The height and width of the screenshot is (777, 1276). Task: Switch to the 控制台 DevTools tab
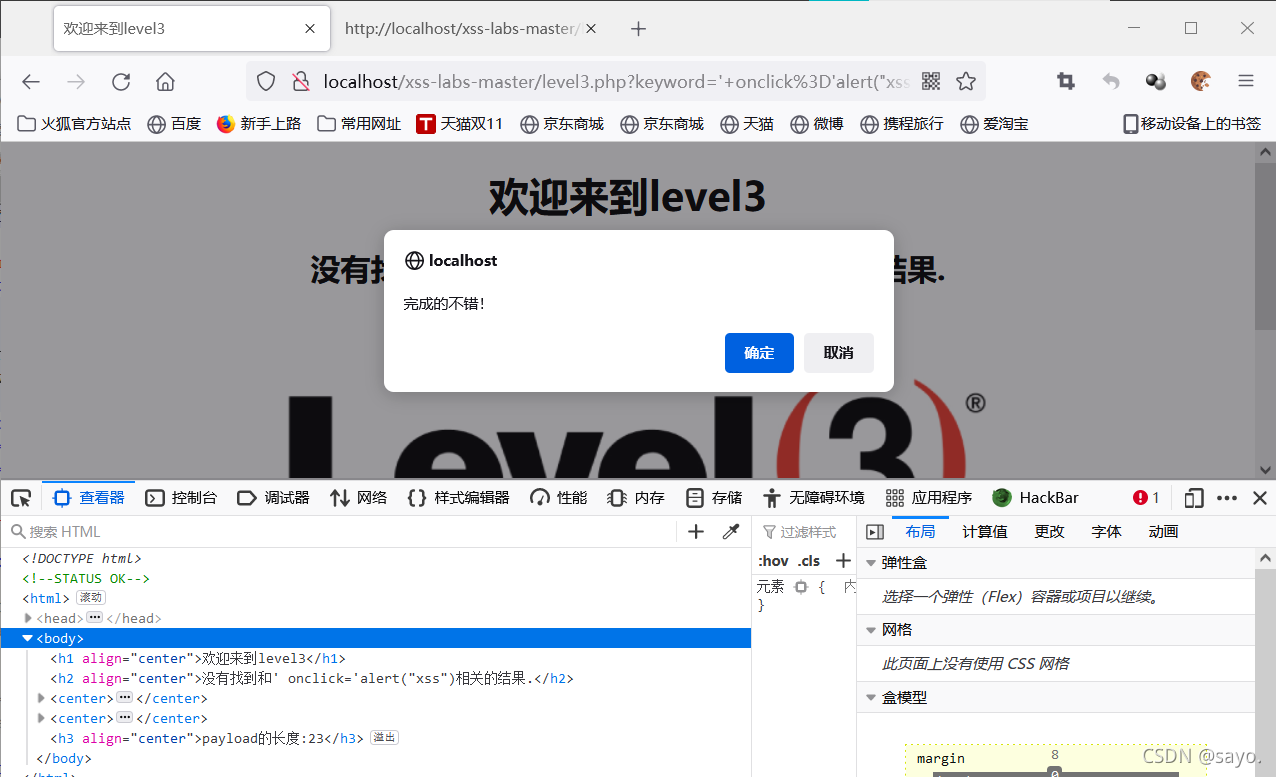tap(181, 497)
